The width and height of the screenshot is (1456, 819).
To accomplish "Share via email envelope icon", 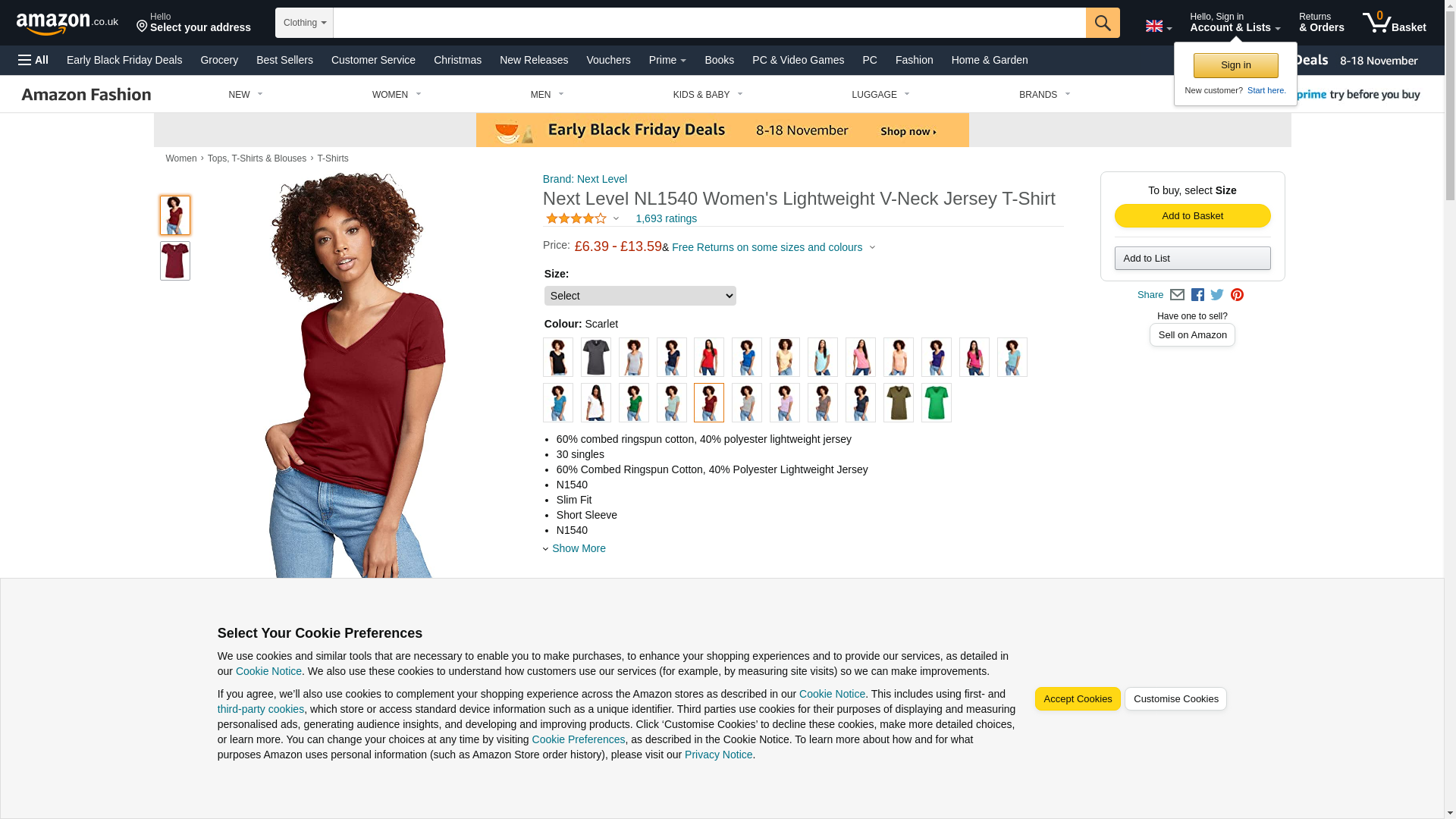I will tap(1177, 295).
